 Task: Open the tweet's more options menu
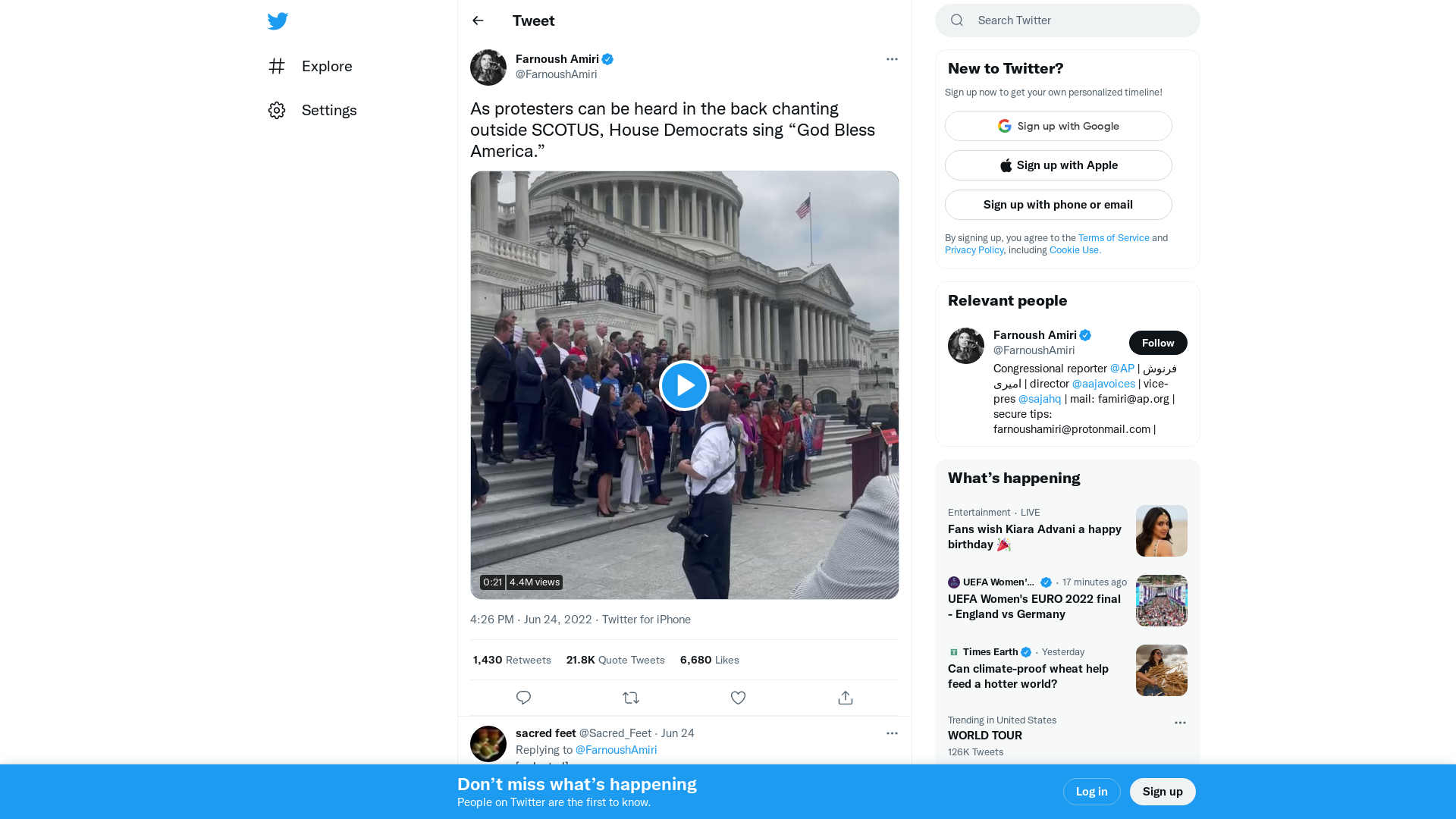pos(892,59)
